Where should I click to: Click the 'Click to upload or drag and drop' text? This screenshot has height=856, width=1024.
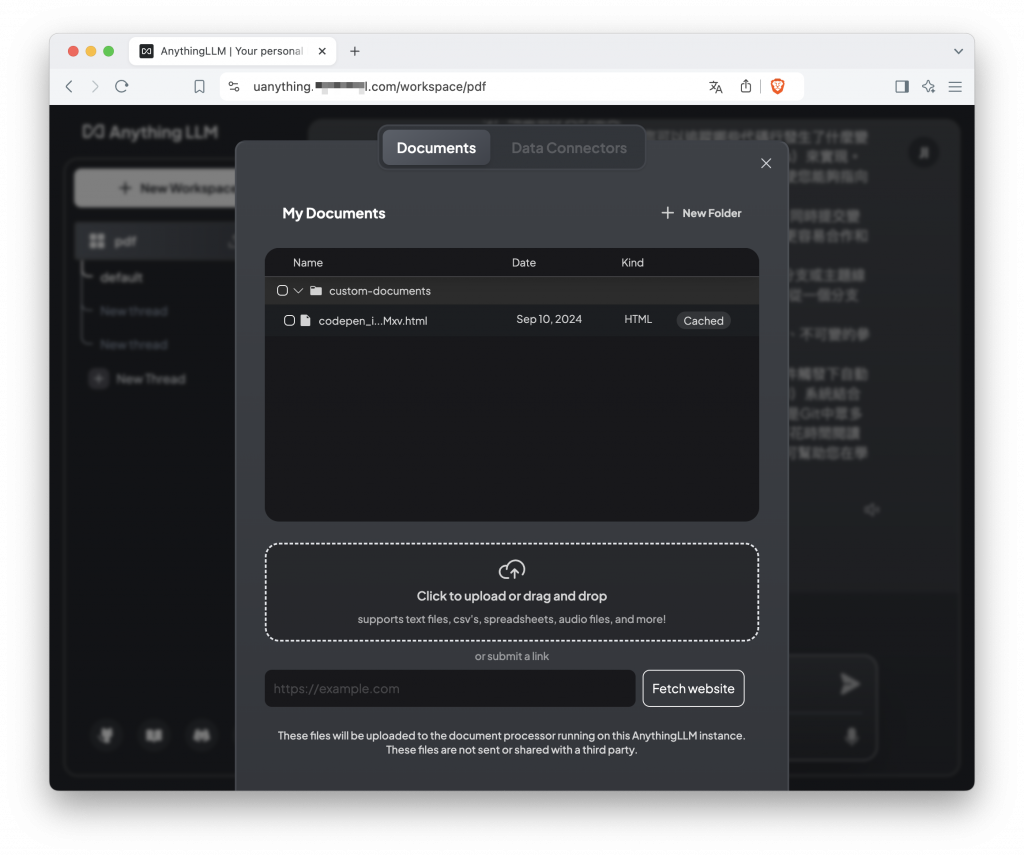click(511, 596)
